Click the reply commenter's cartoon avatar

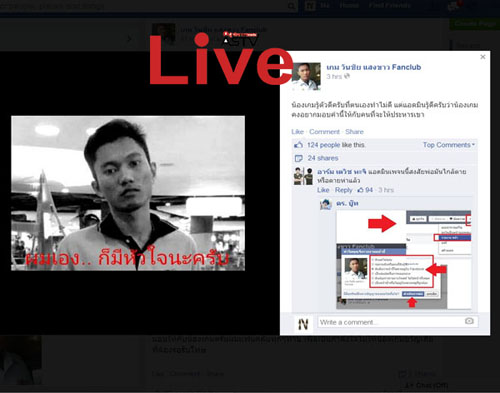point(326,204)
